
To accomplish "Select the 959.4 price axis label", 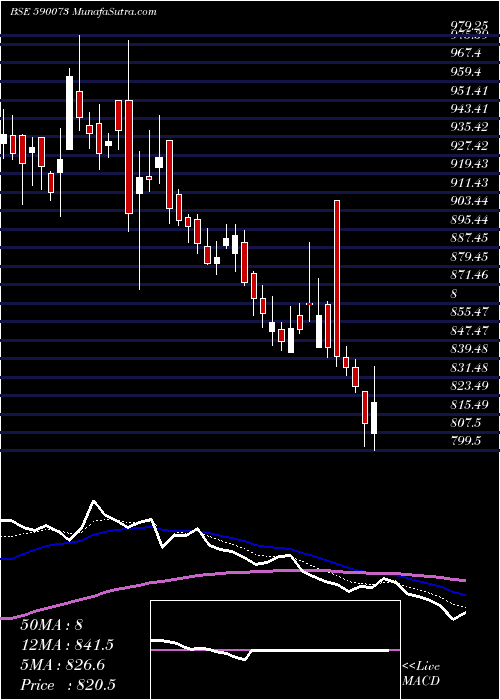I will coord(467,71).
